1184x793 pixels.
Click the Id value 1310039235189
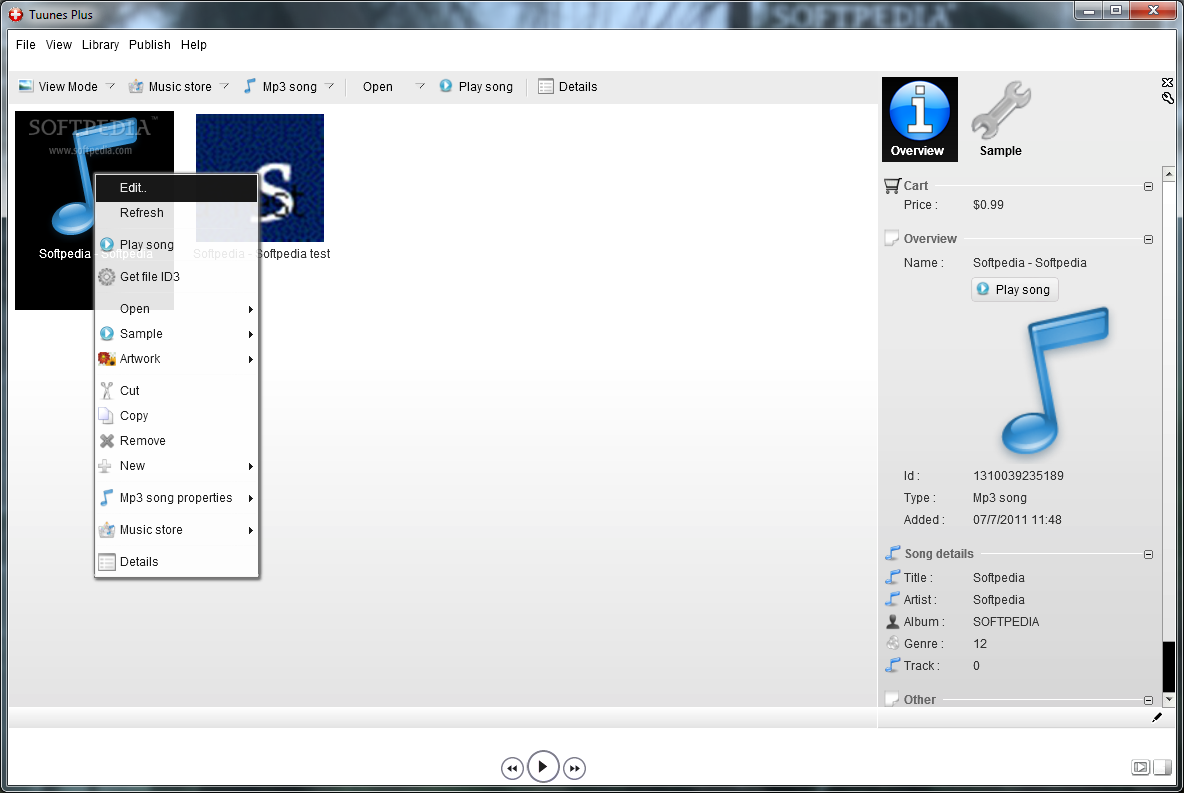coord(1018,476)
